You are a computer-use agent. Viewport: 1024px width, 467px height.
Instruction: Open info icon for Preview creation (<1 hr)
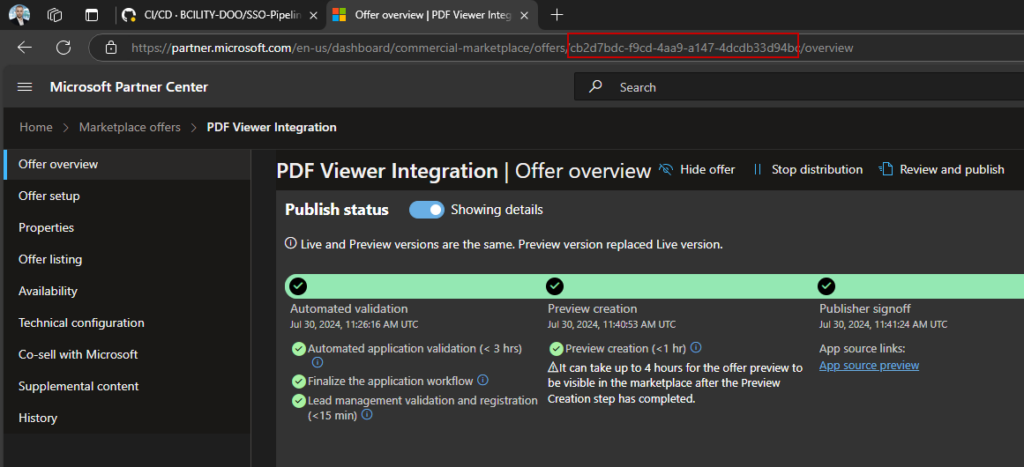(x=696, y=347)
